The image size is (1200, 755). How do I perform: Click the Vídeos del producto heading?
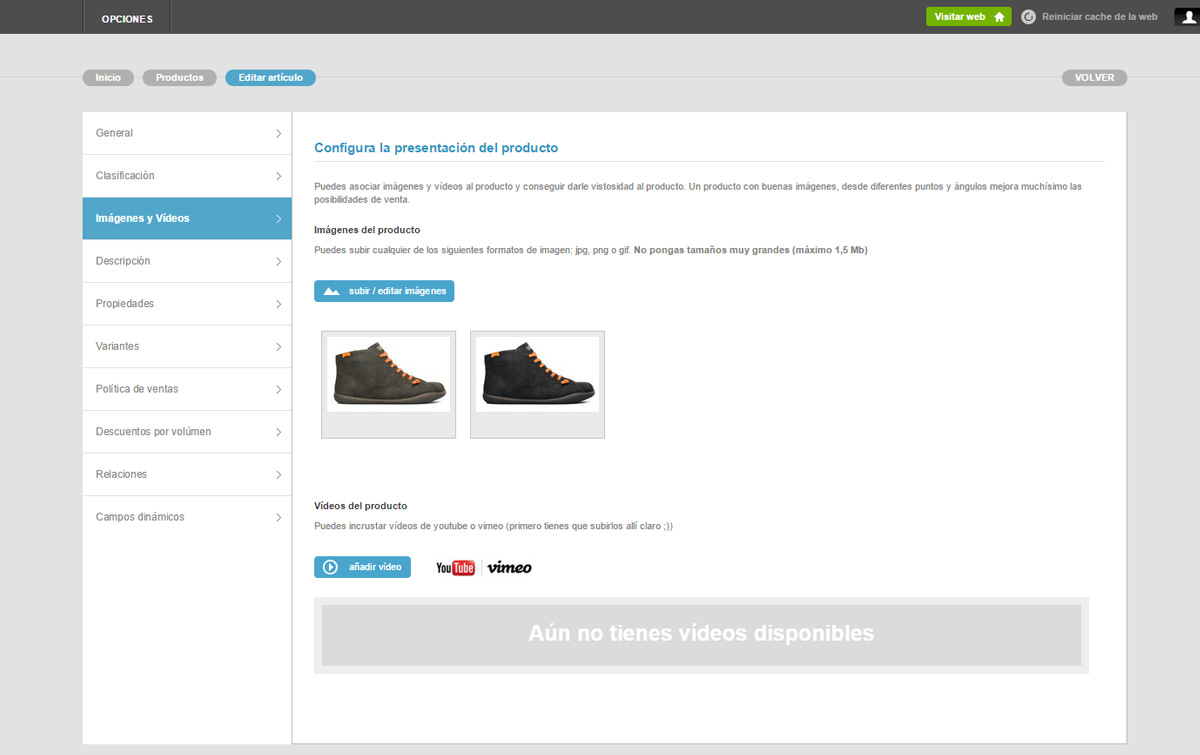pyautogui.click(x=360, y=506)
